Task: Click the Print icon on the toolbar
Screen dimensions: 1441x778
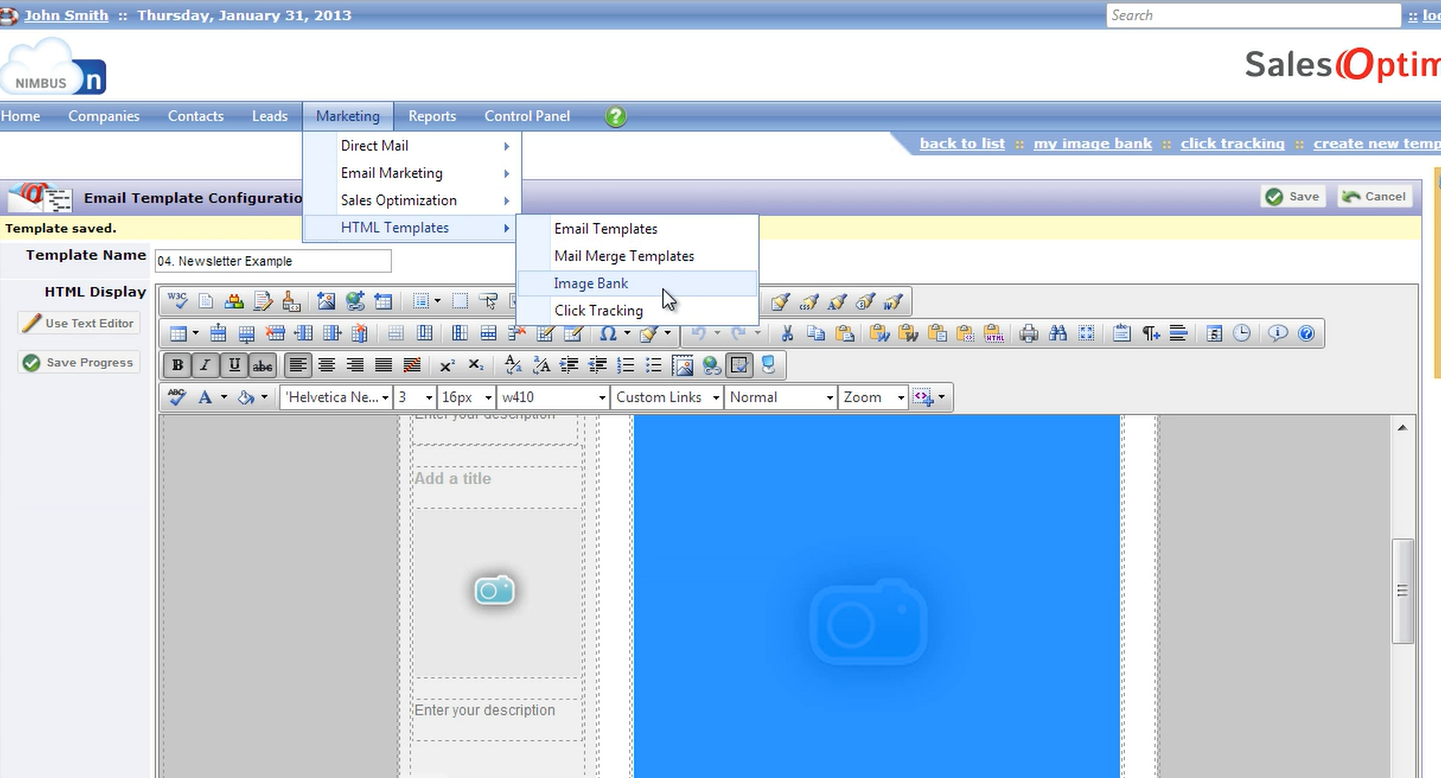Action: [x=1029, y=333]
